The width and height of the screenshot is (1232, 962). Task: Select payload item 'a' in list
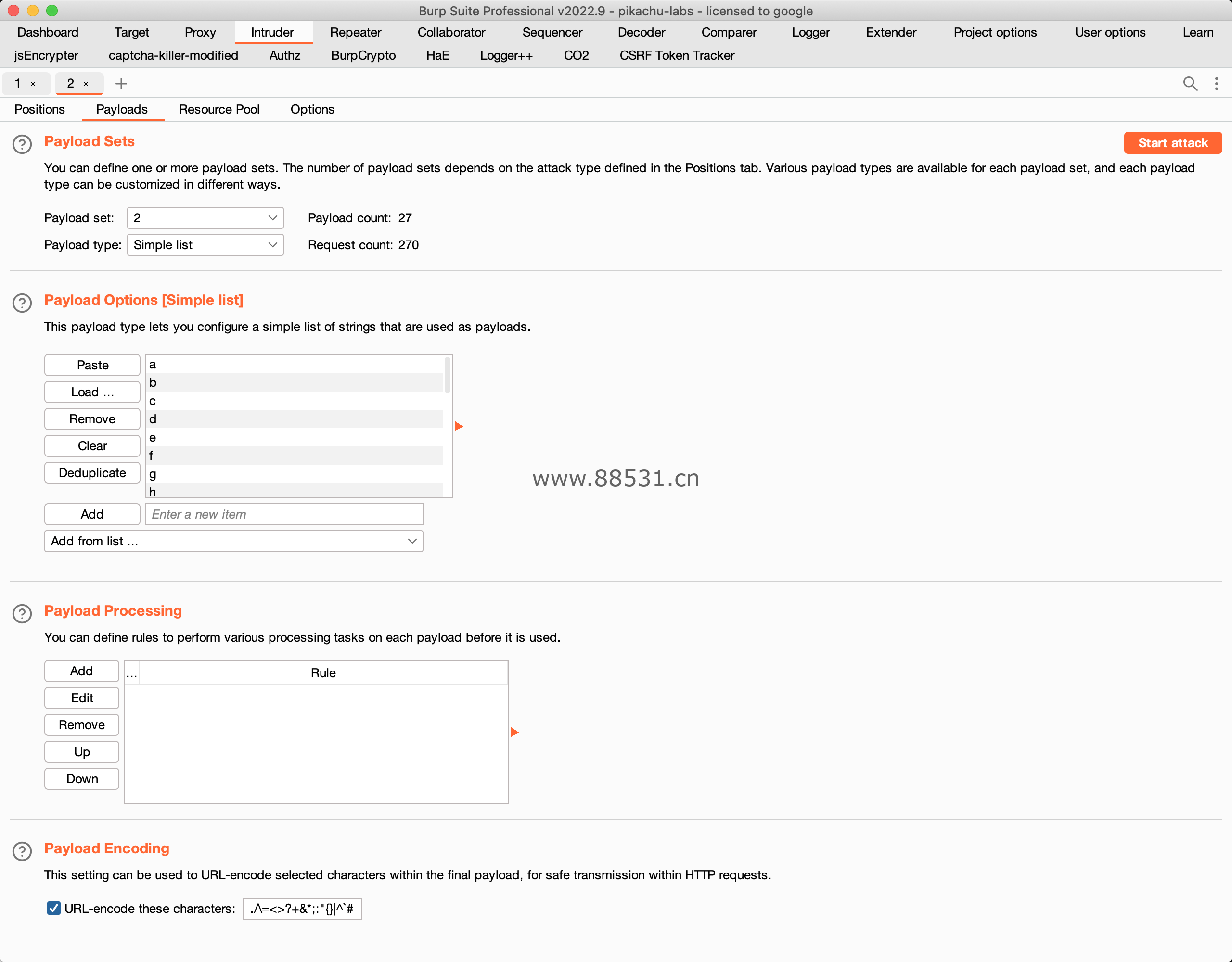(x=295, y=364)
